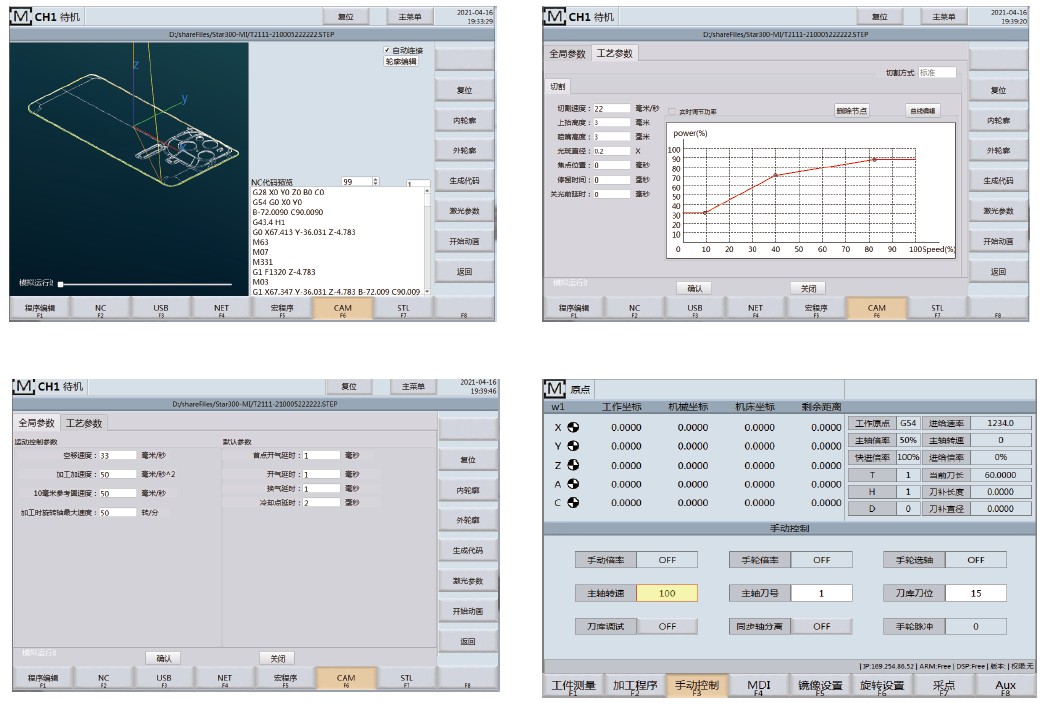Click the X axis status circle icon

pyautogui.click(x=574, y=427)
